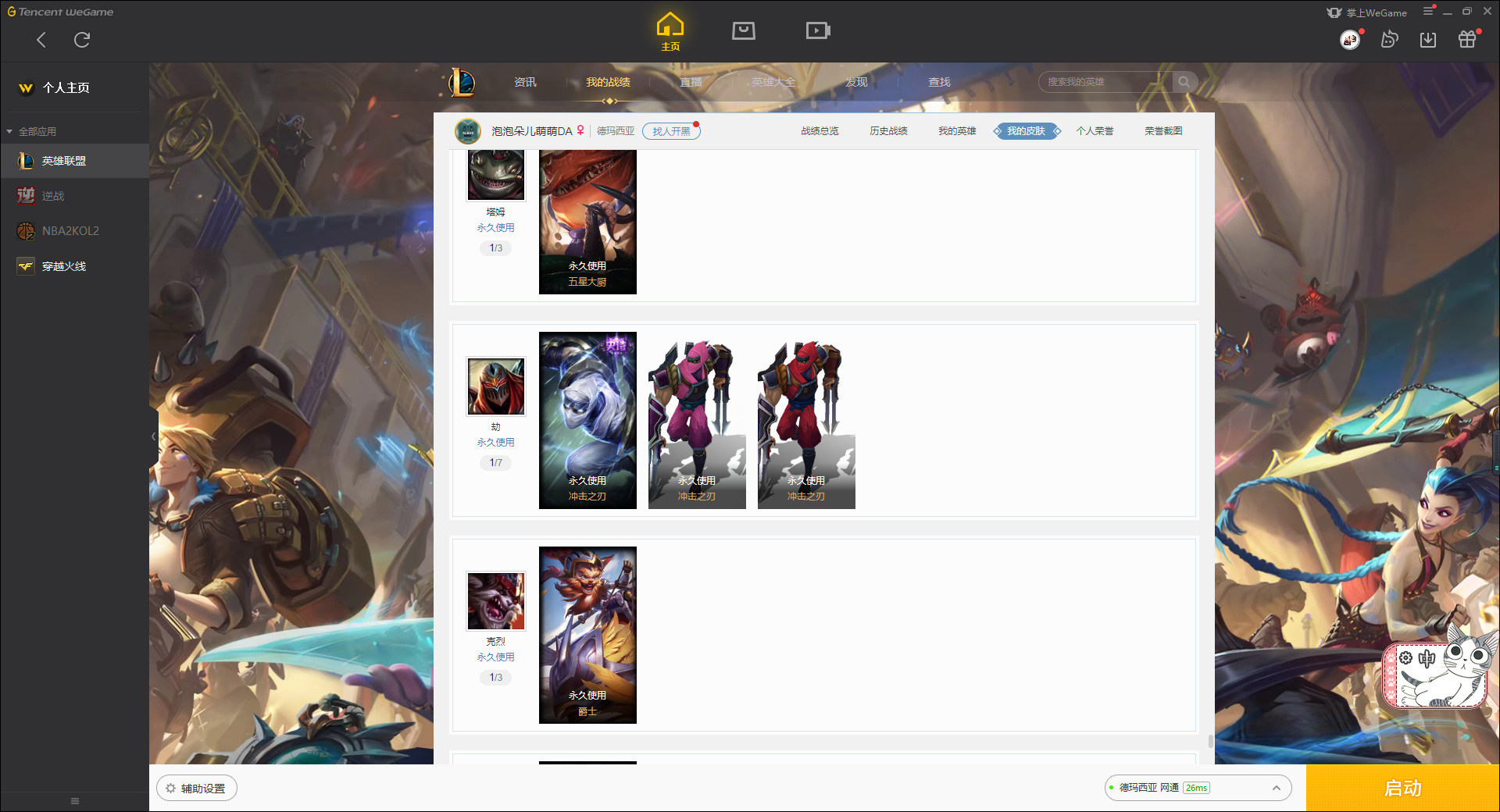
Task: Focus the 搜索我的英雄 search field
Action: 1105,82
